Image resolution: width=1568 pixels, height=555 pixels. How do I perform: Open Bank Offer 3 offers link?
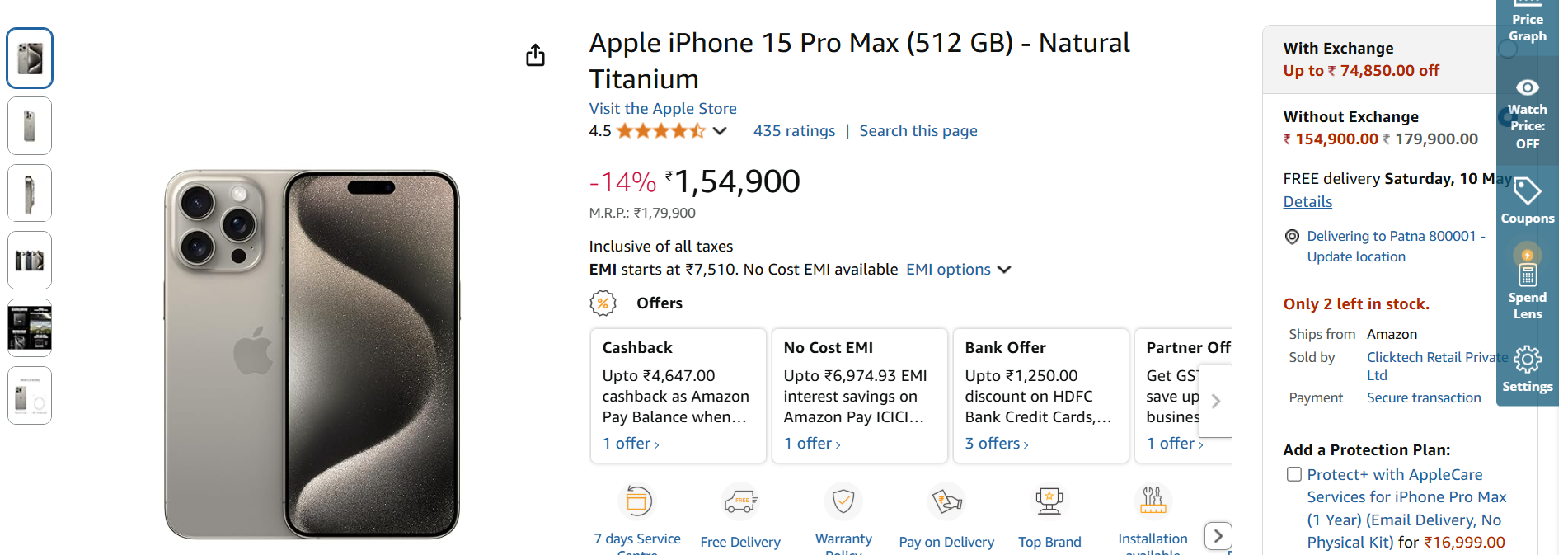tap(996, 444)
